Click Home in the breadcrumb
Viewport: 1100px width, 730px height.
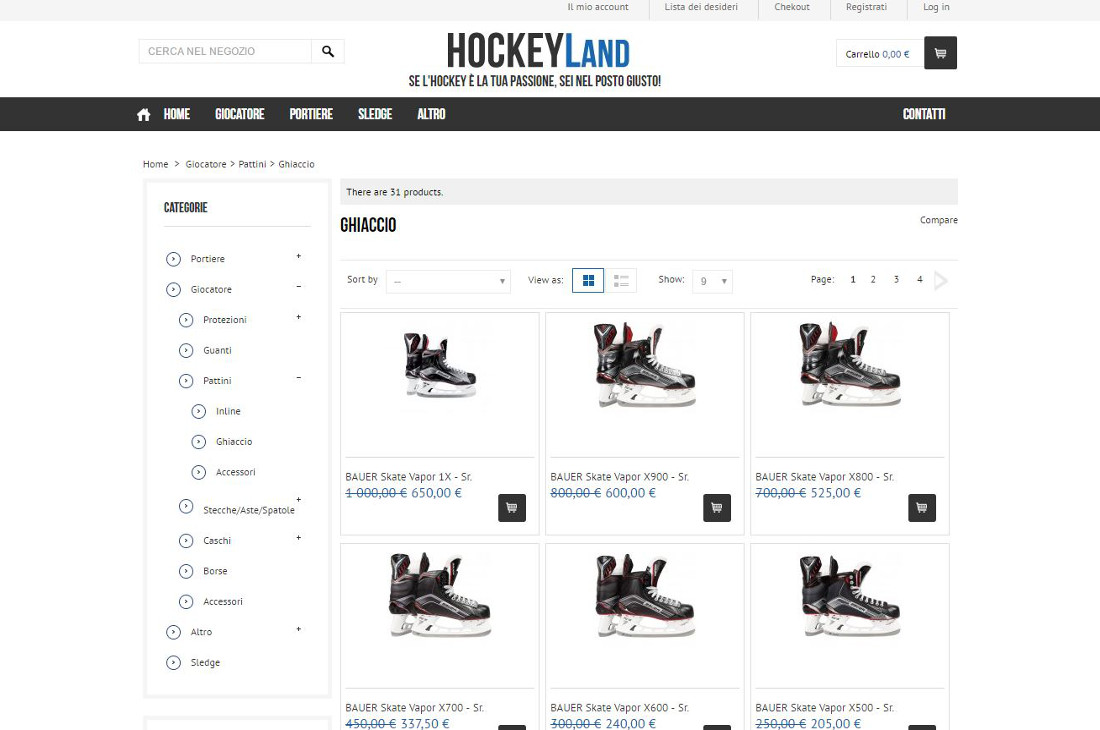(x=155, y=164)
